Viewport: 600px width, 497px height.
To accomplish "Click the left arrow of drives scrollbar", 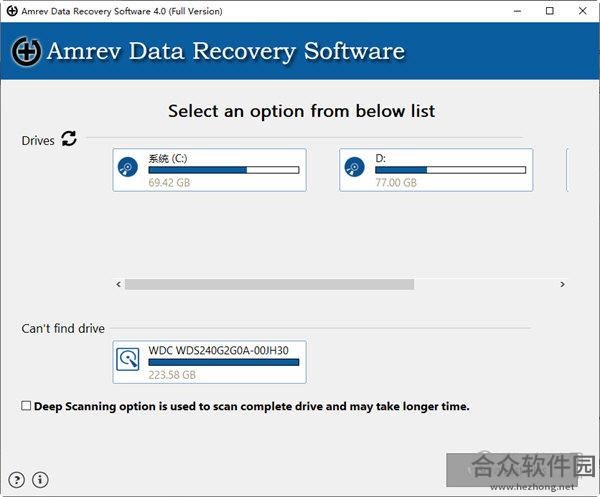I will point(119,284).
